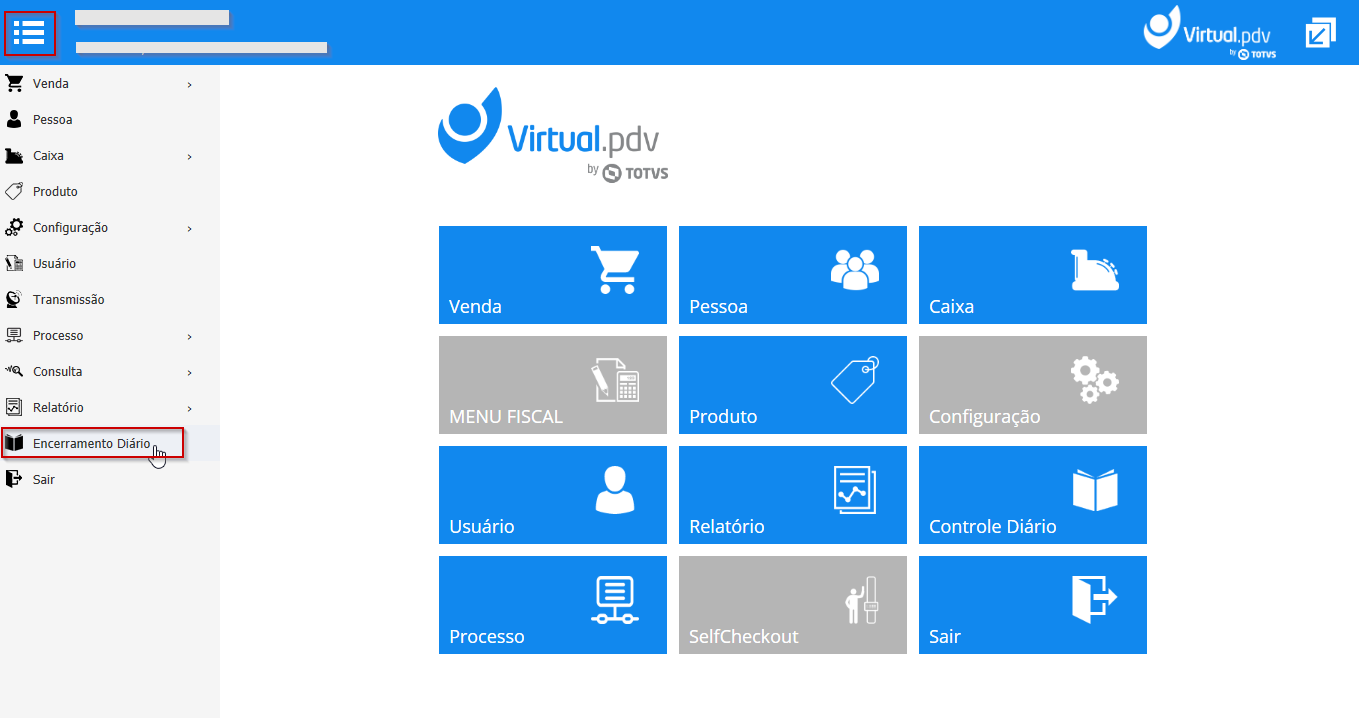Screen dimensions: 1359x718
Task: Click the Venda shopping cart sidebar icon
Action: click(14, 83)
